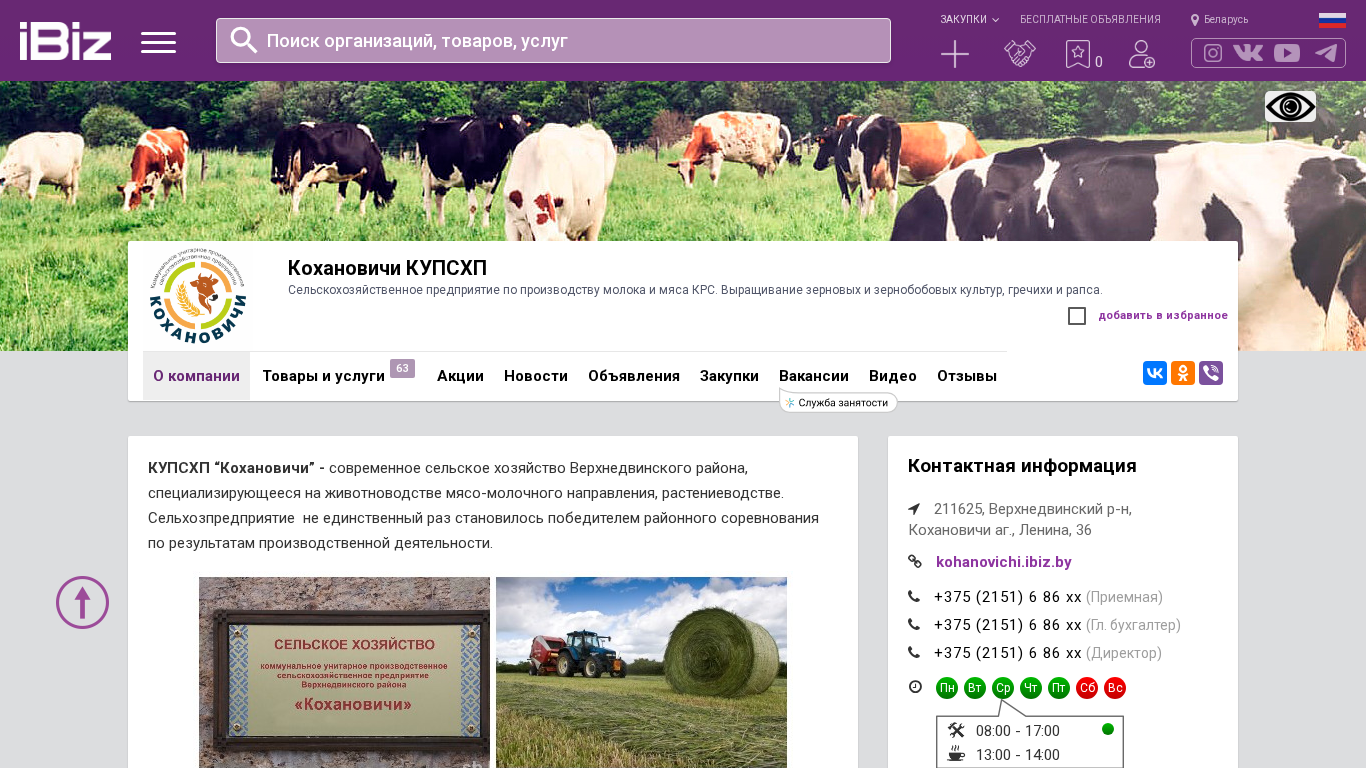The width and height of the screenshot is (1366, 768).
Task: Click the 63 products count badge
Action: point(402,368)
